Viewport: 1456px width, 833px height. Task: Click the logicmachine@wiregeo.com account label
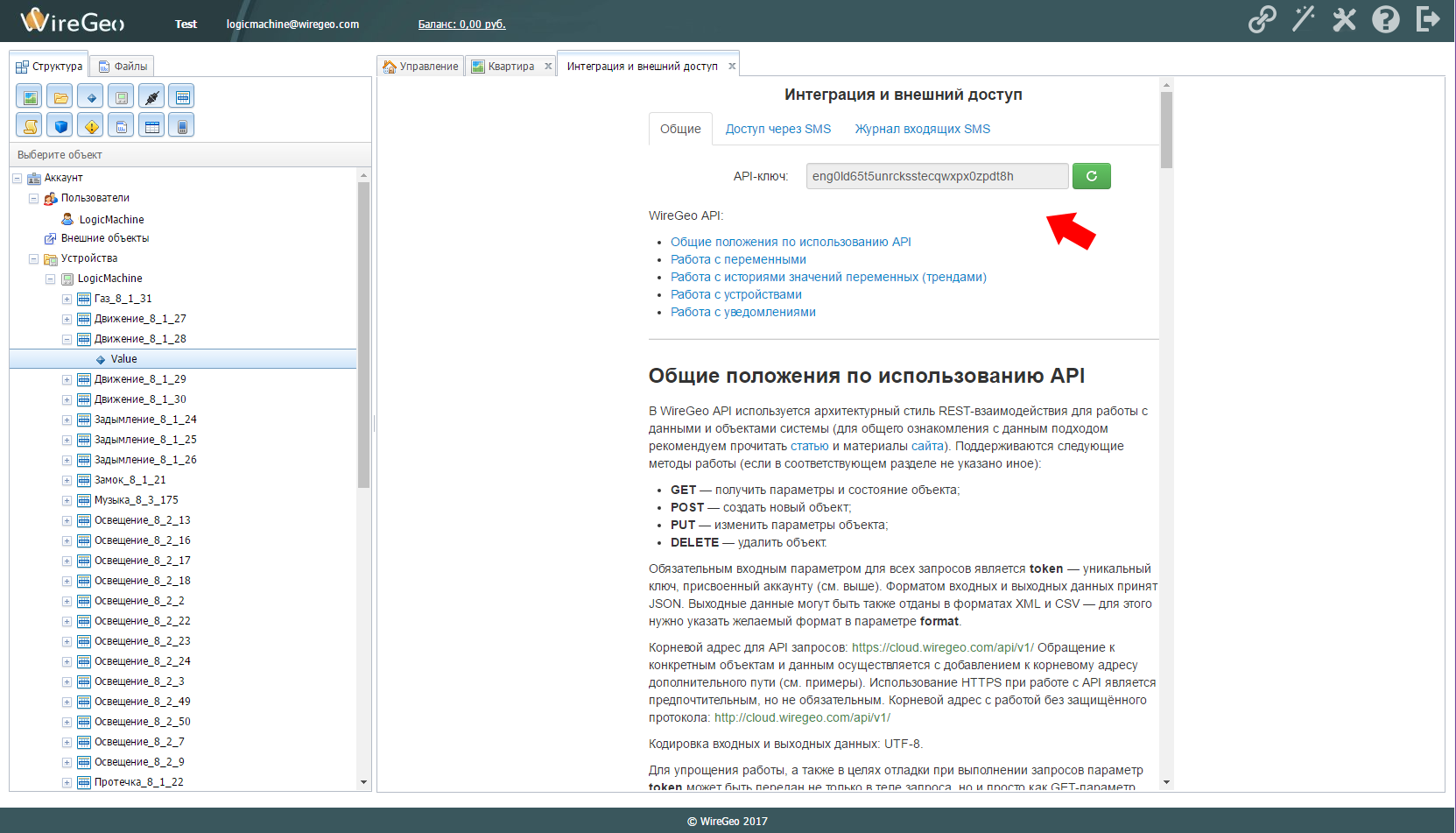pyautogui.click(x=292, y=24)
